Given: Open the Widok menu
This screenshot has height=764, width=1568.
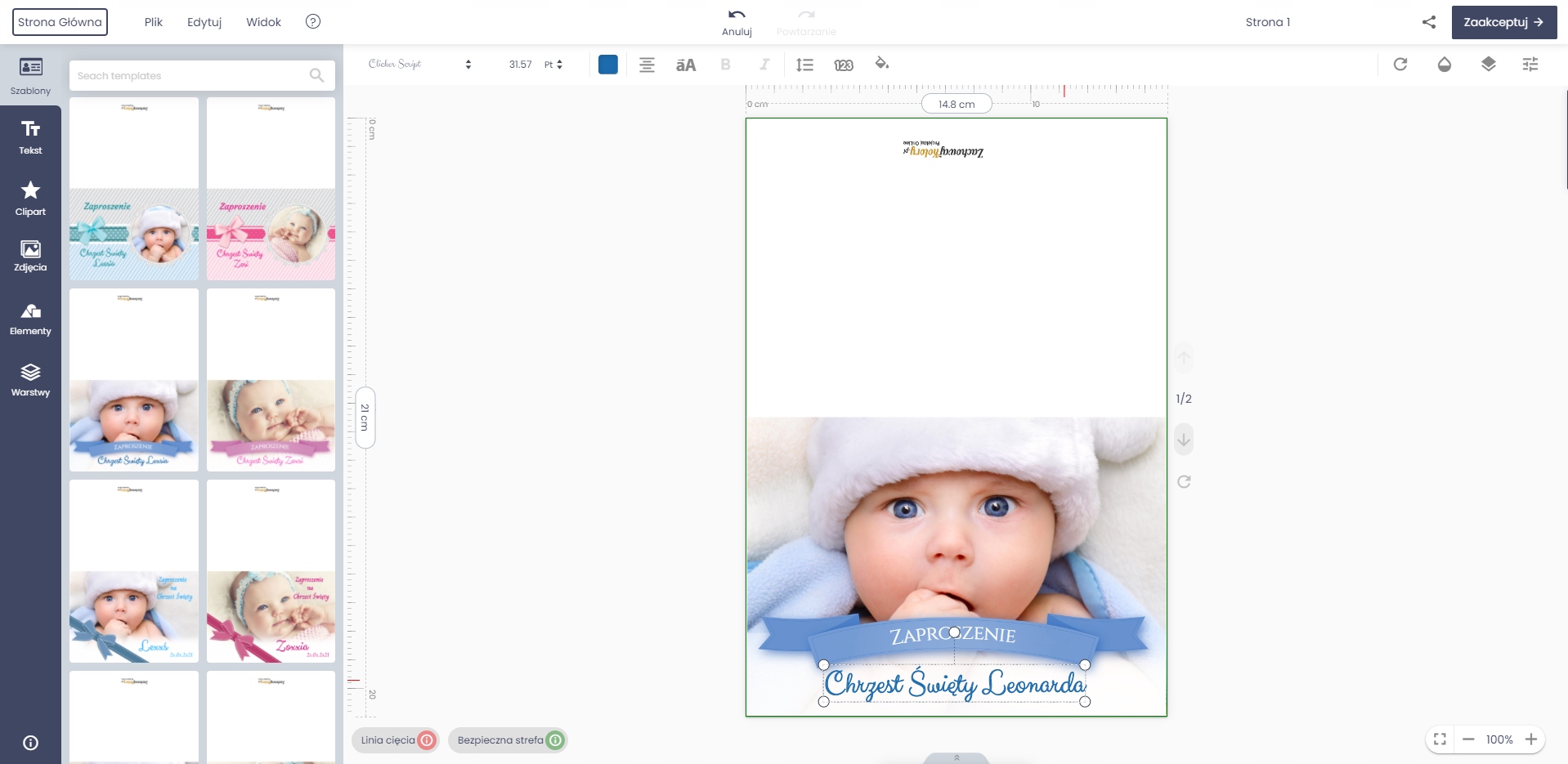Looking at the screenshot, I should tap(263, 22).
